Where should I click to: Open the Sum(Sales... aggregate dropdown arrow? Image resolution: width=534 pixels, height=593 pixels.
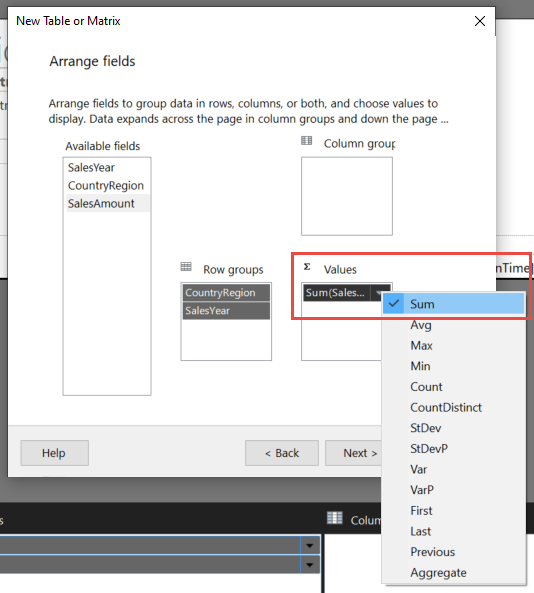379,293
